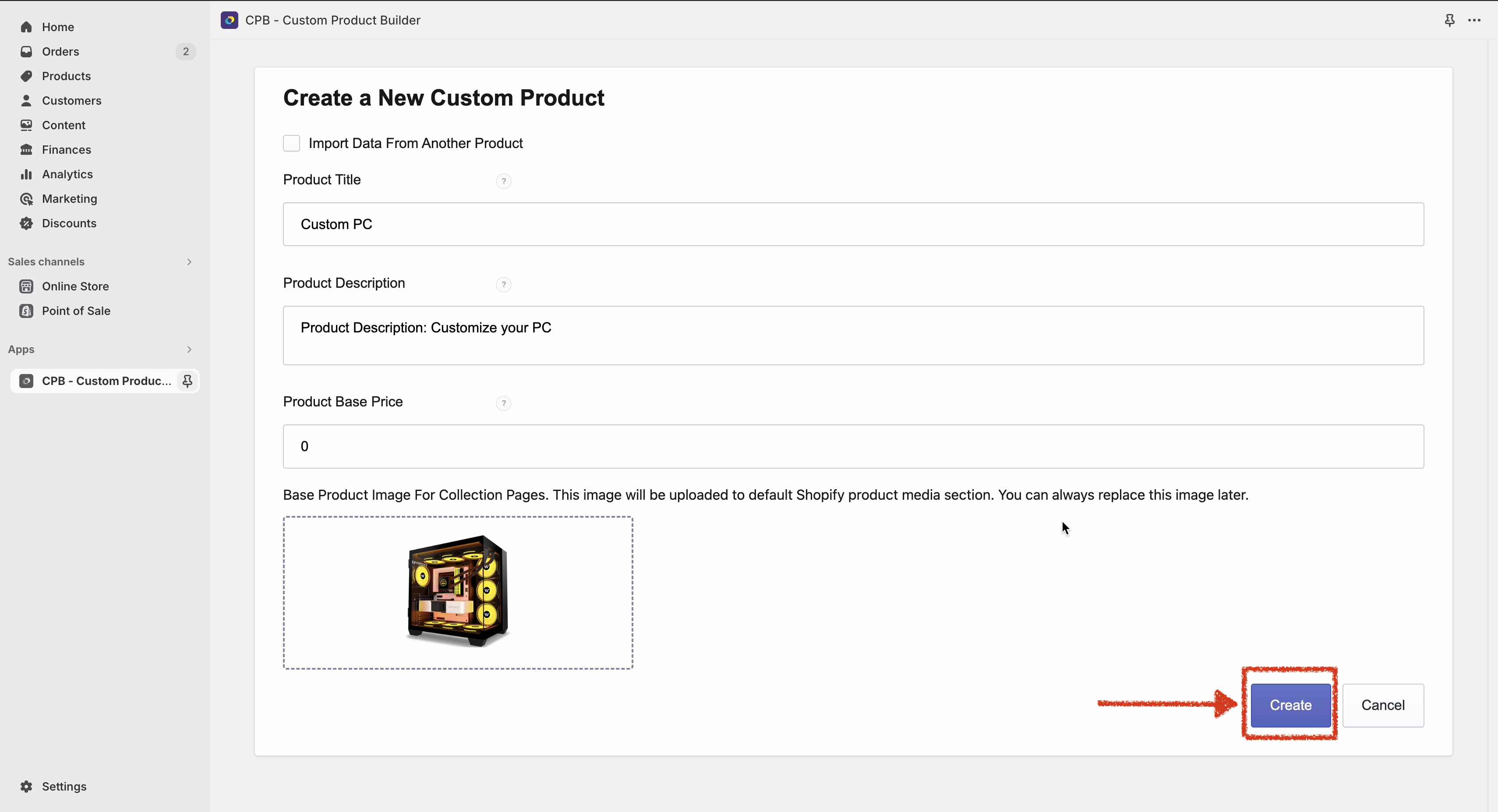Open the three-dots more options menu

tap(1474, 20)
